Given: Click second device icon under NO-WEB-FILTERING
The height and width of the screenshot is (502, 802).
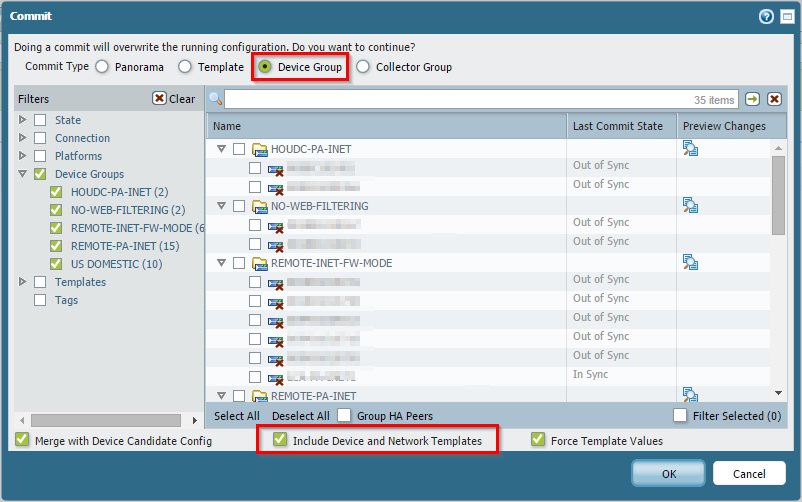Looking at the screenshot, I should (x=276, y=246).
